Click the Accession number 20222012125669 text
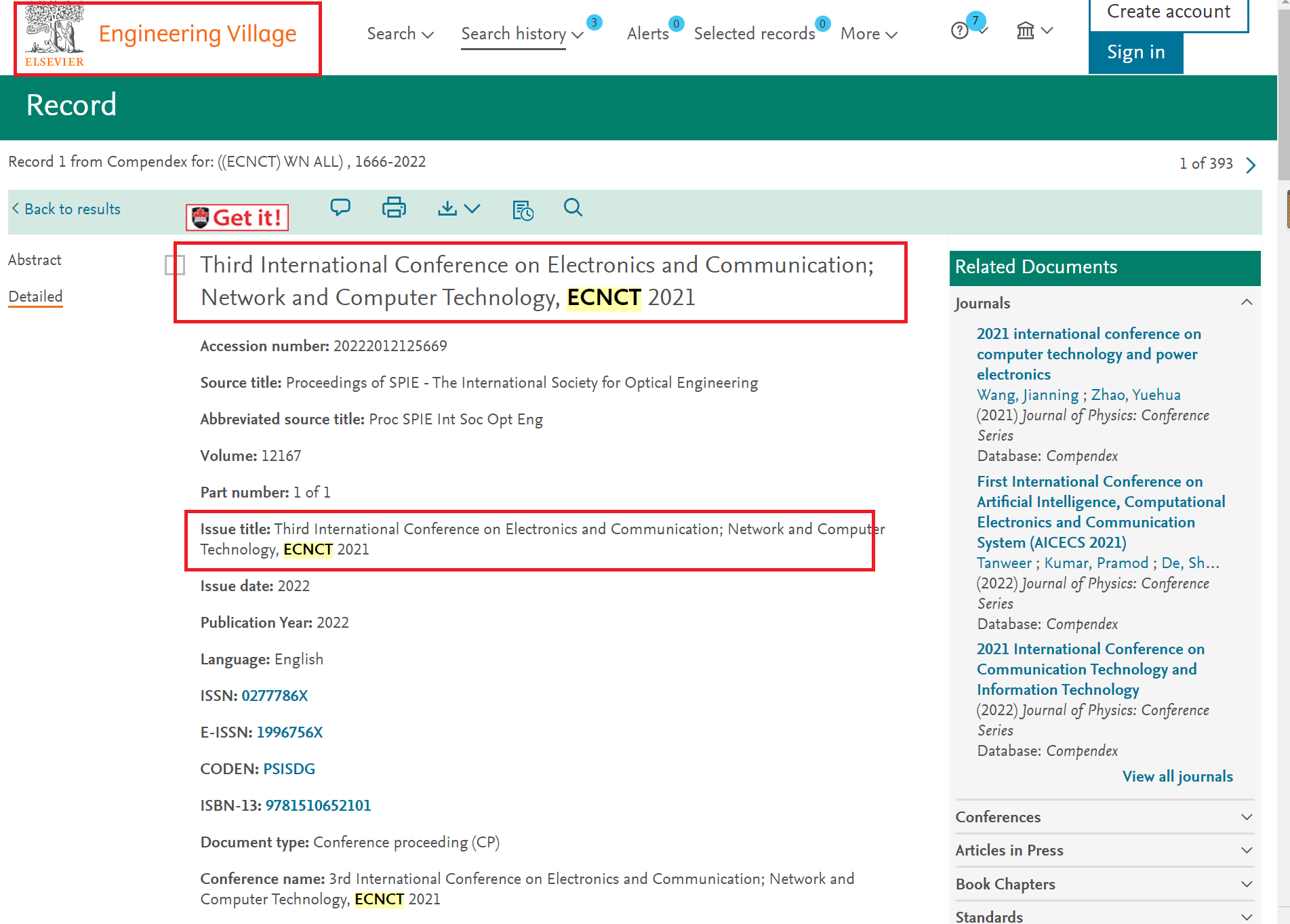This screenshot has width=1290, height=924. click(323, 346)
